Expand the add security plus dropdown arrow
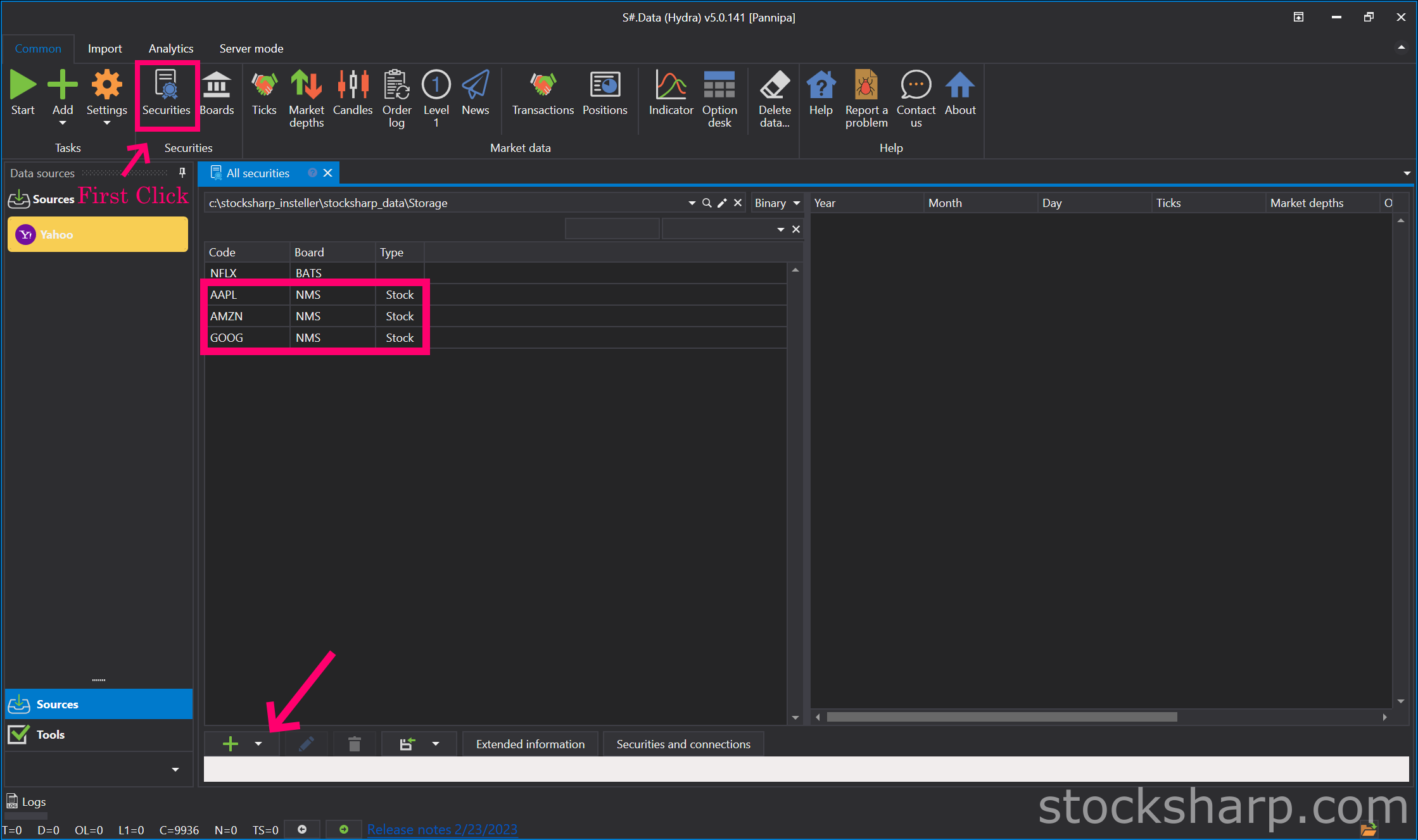 pos(258,744)
